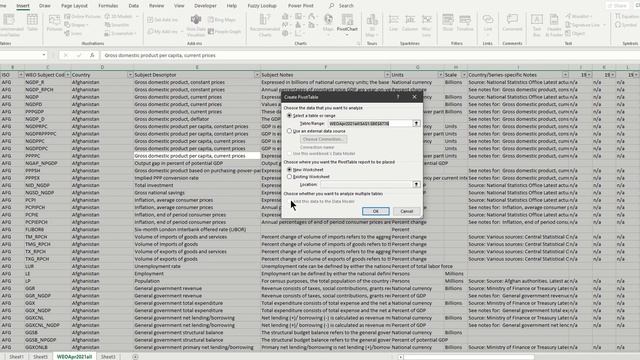Switch to sheet tab Sheet1
The image size is (640, 360).
16,357
